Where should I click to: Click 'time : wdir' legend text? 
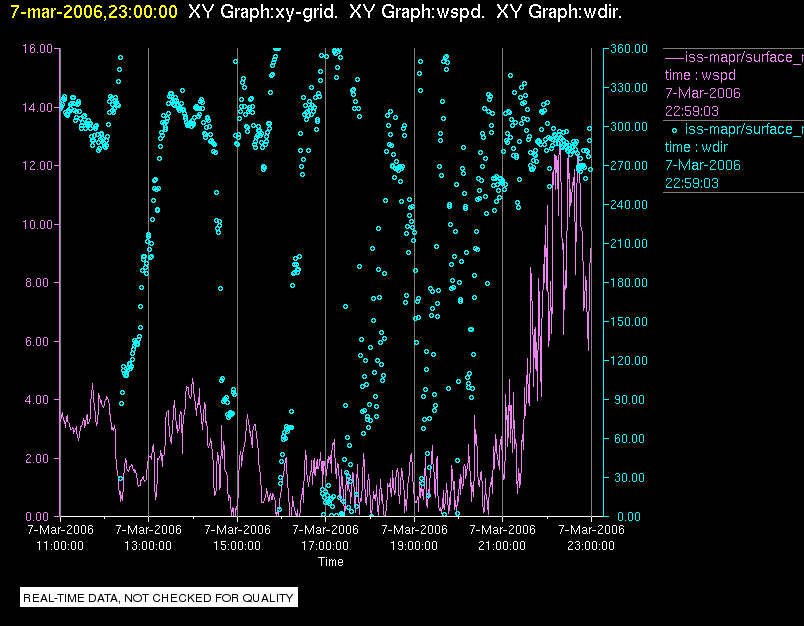tap(696, 147)
